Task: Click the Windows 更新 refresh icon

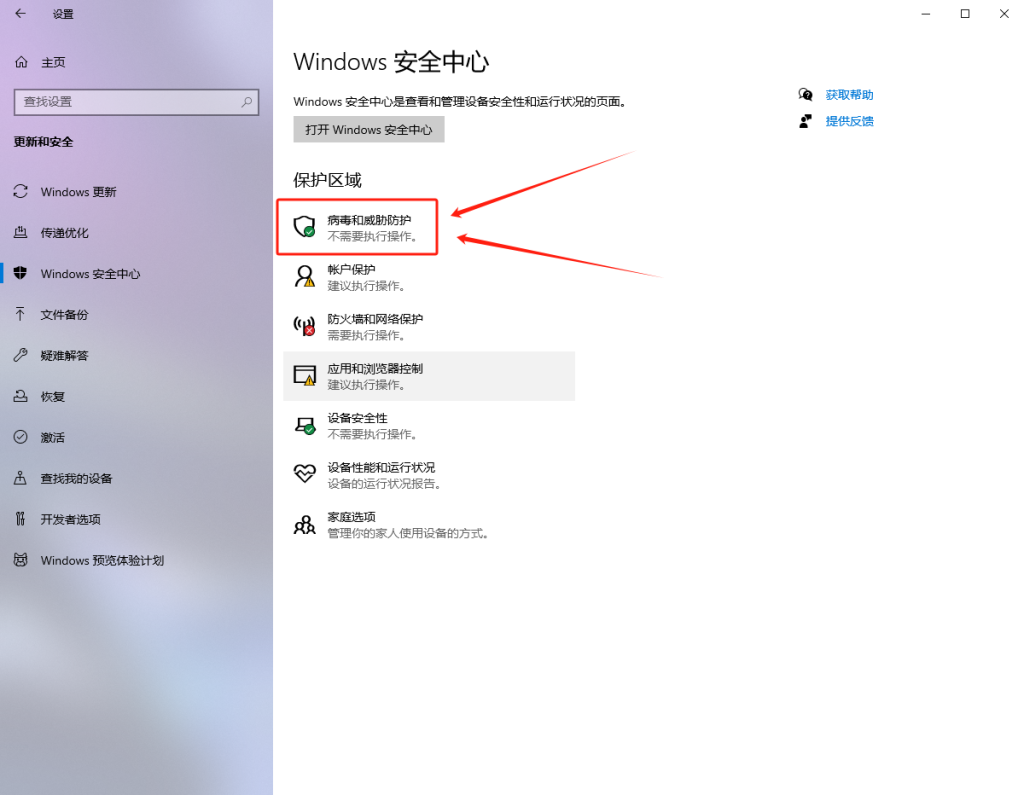Action: click(21, 191)
